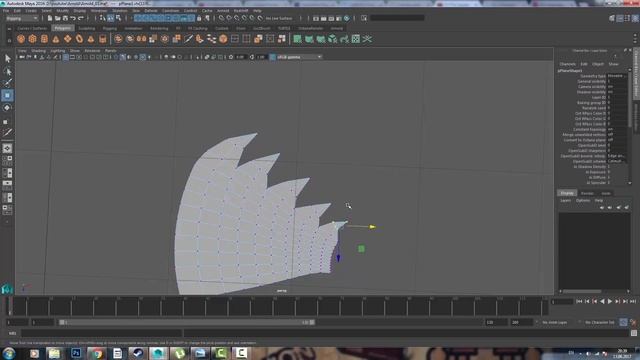Click the last green shelf icon with crossed lines

(x=367, y=39)
